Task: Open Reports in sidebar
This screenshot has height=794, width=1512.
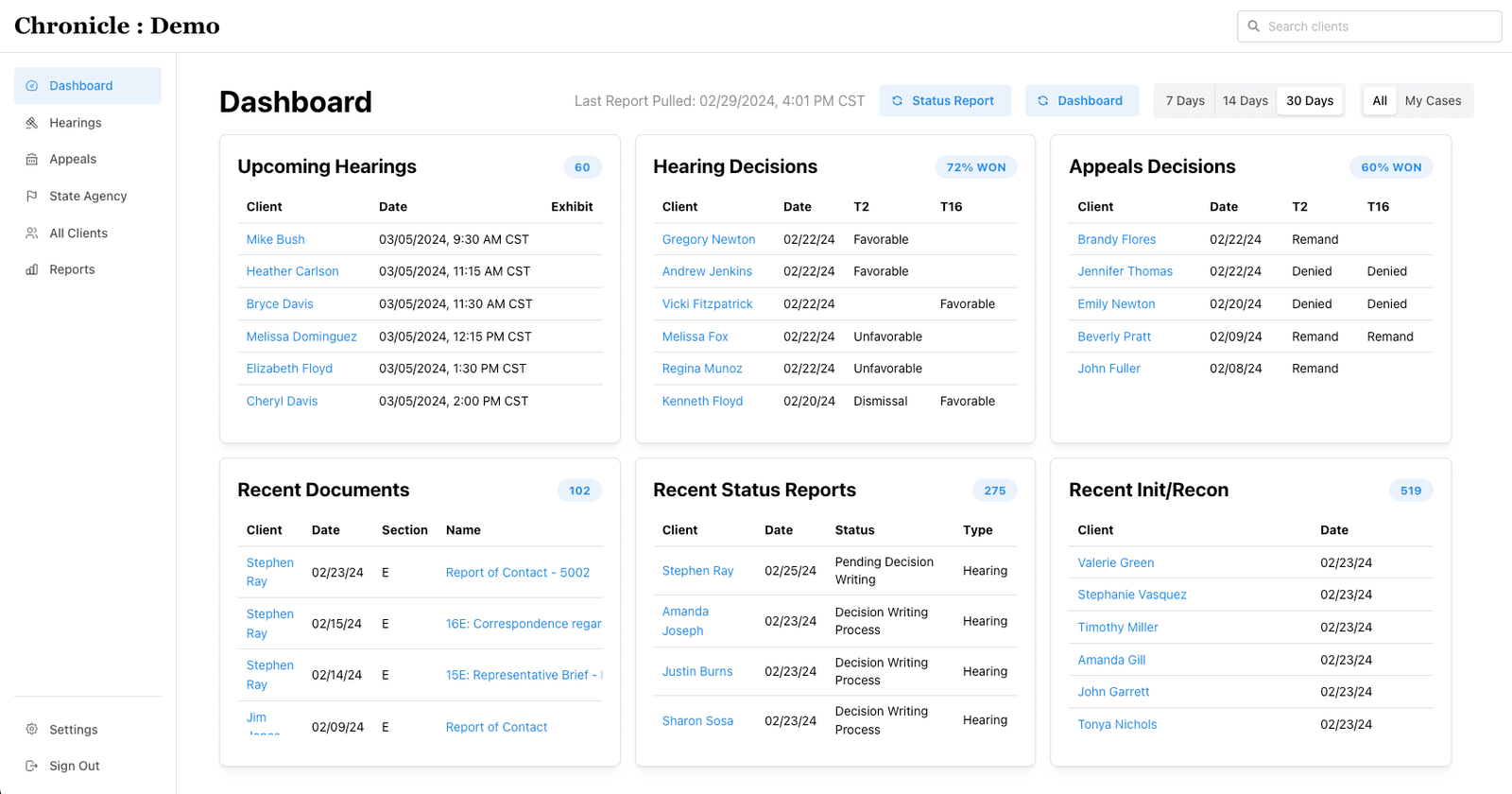Action: 88,270
